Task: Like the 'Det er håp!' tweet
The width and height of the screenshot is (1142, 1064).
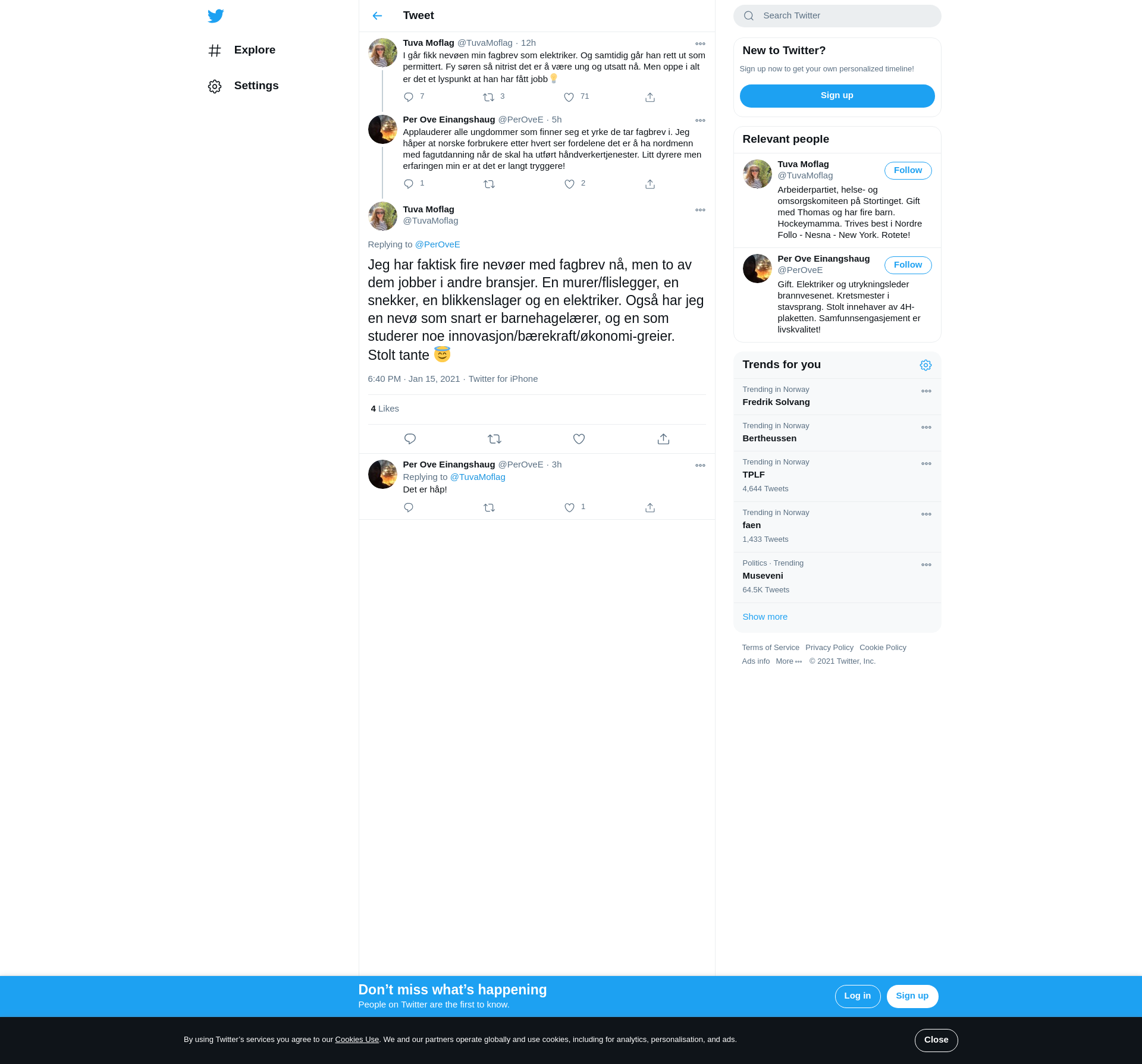Action: click(x=569, y=507)
